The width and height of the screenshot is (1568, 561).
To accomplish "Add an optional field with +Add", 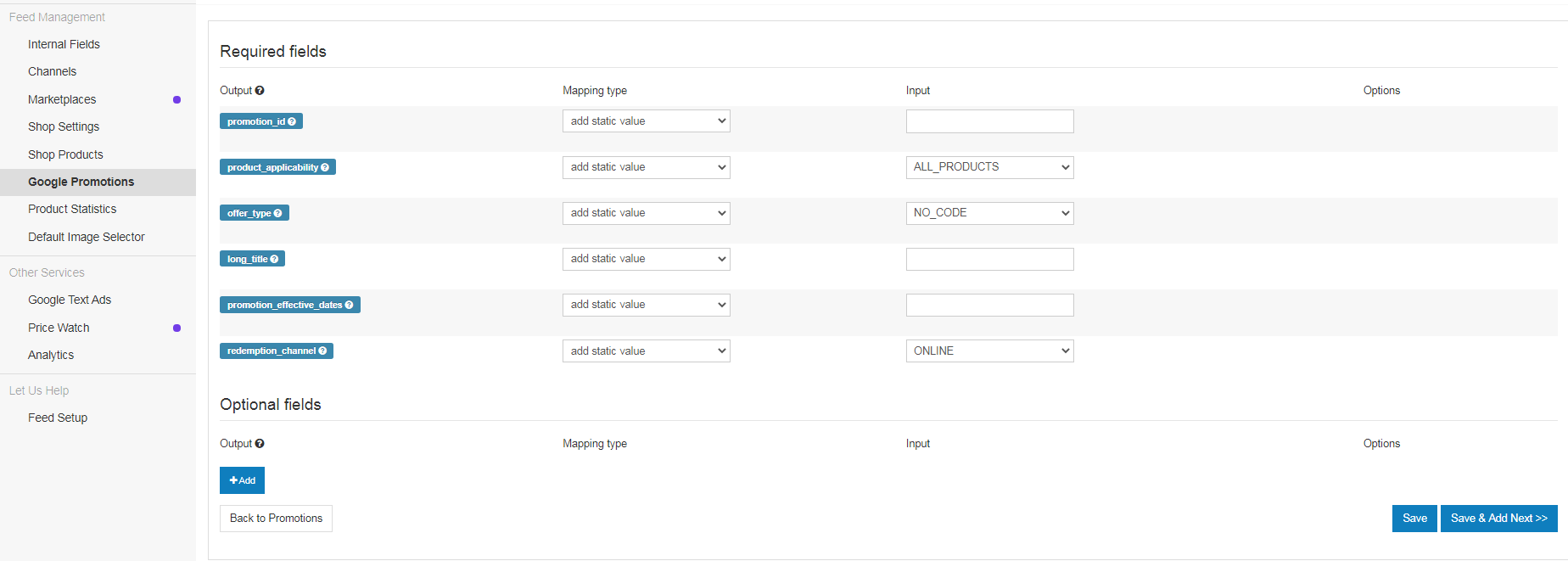I will pos(242,480).
